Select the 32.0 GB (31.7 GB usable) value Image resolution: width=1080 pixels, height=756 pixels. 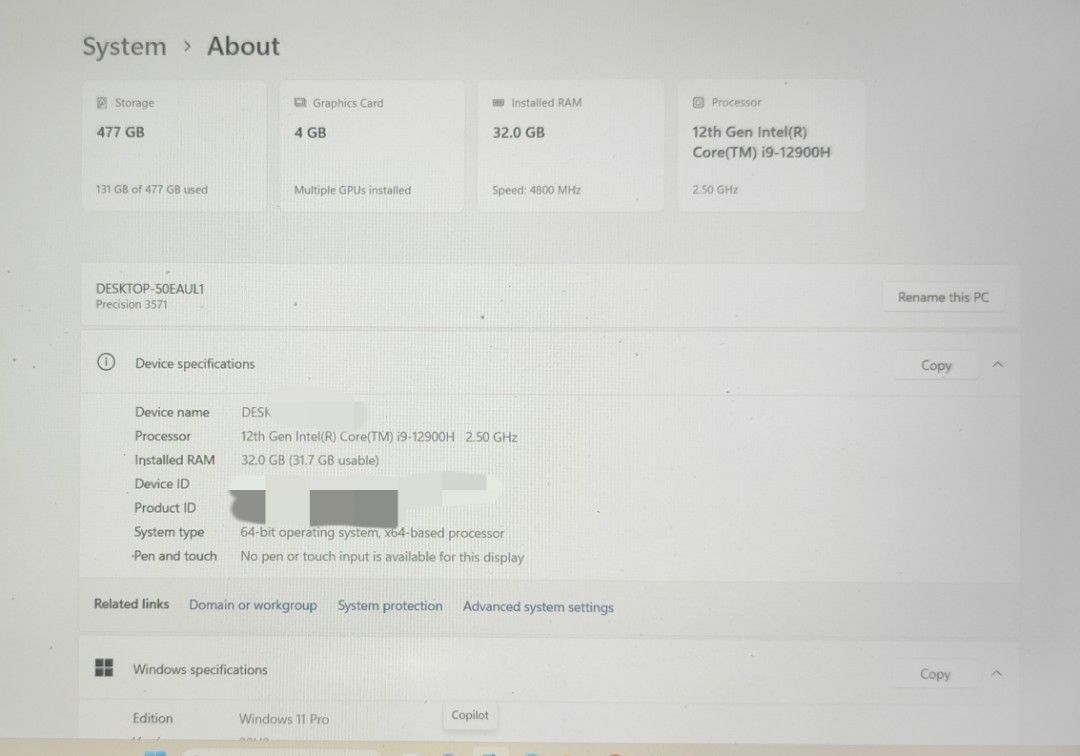310,460
